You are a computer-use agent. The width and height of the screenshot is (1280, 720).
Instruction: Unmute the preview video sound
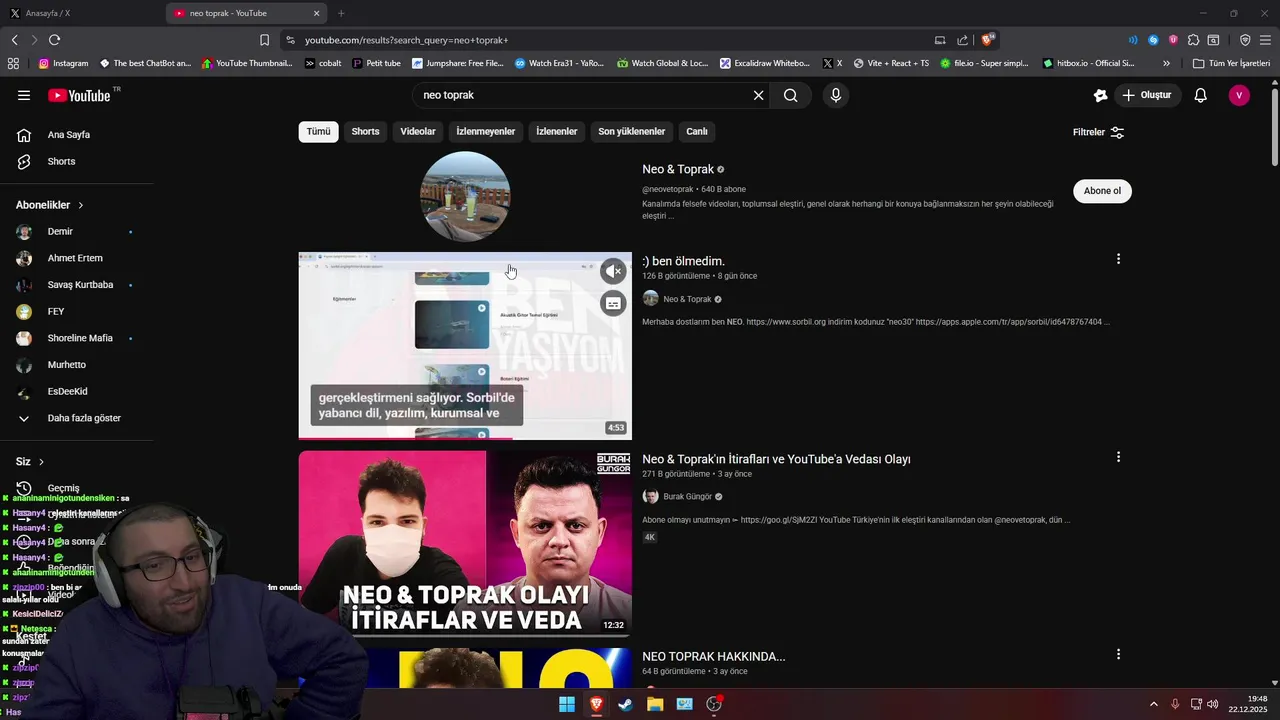coord(613,271)
